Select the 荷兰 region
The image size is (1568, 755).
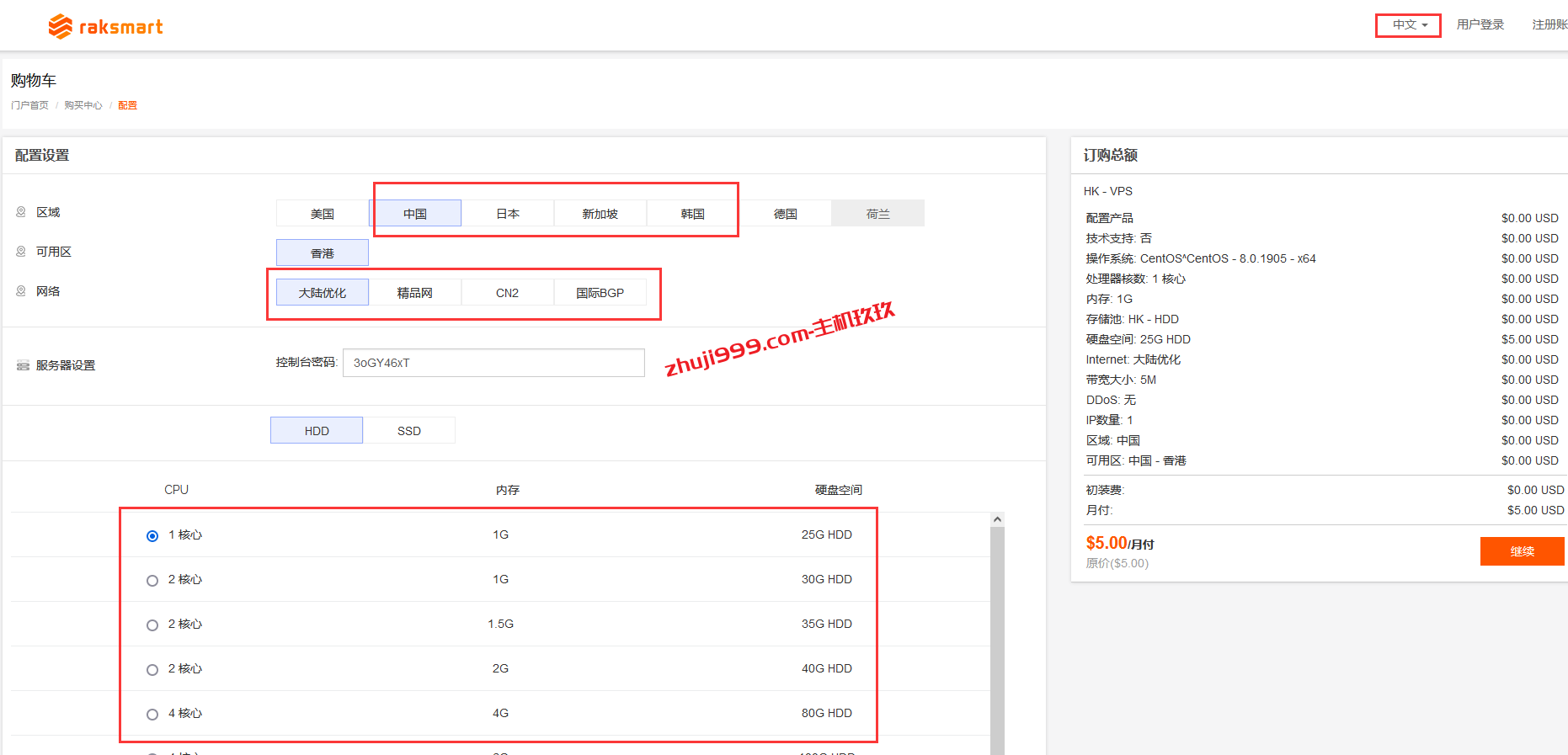878,214
